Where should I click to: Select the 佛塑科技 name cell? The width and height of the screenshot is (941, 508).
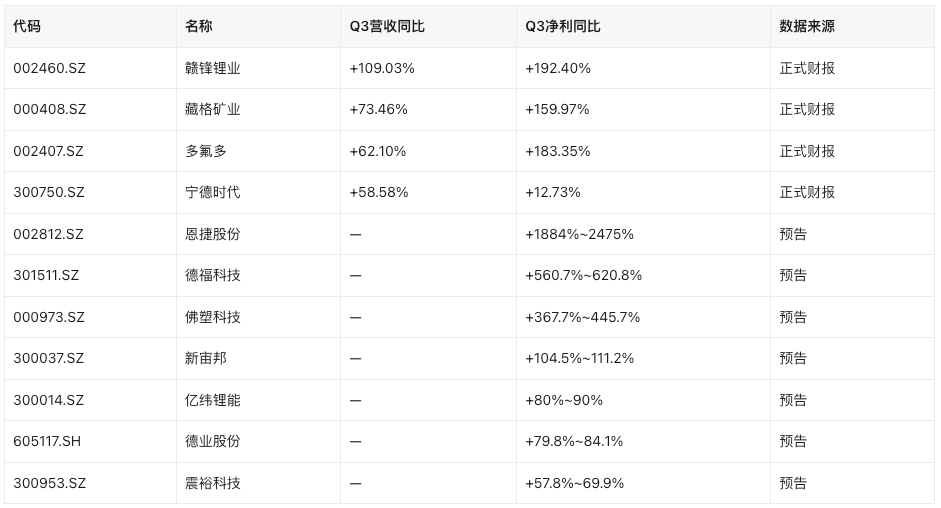tap(212, 317)
